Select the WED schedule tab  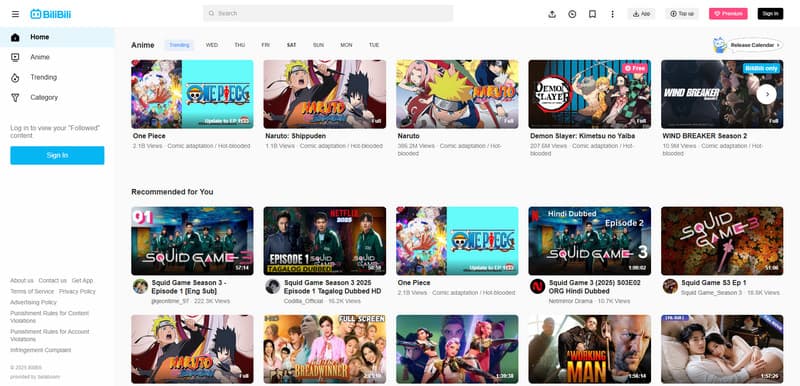click(x=212, y=45)
